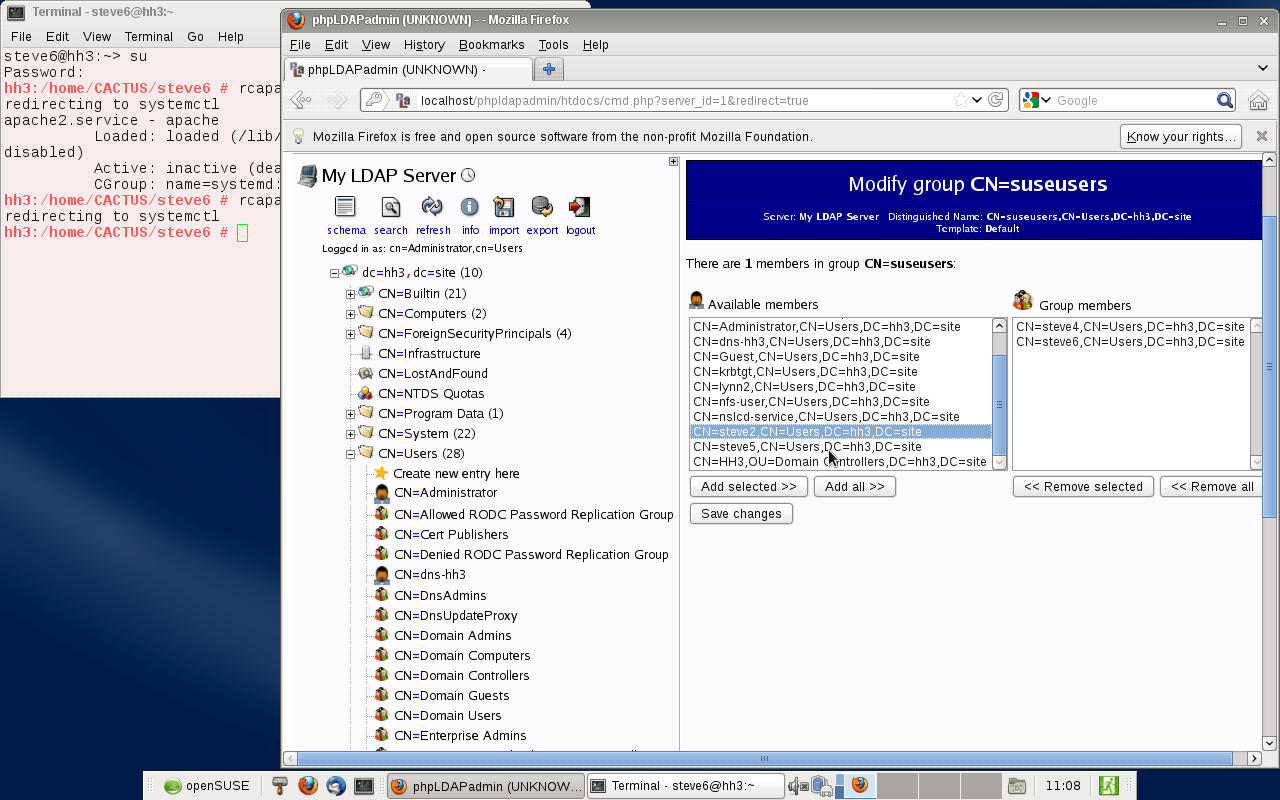Bookmark this page with the star icon

pyautogui.click(x=961, y=100)
